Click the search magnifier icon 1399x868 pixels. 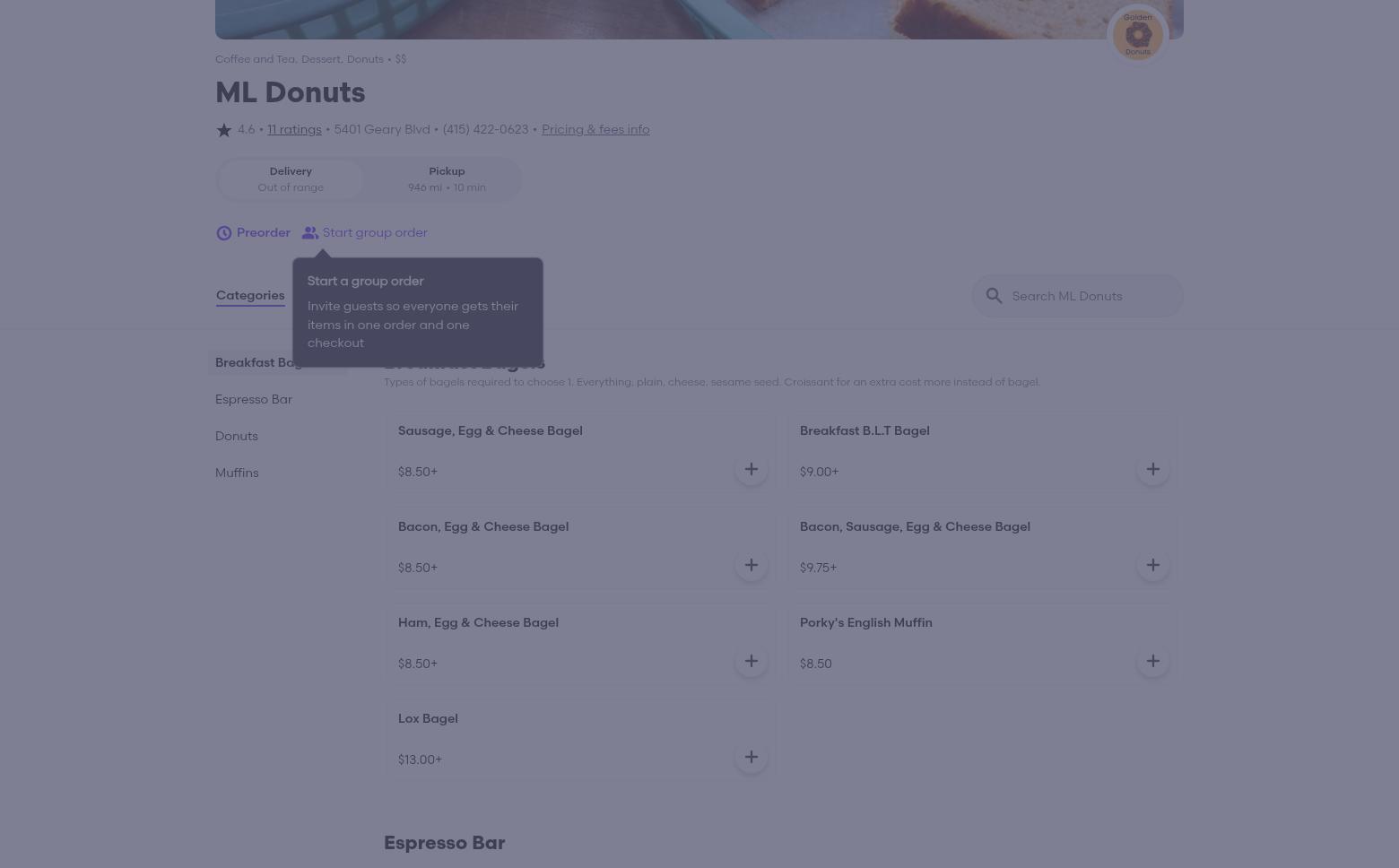(994, 296)
